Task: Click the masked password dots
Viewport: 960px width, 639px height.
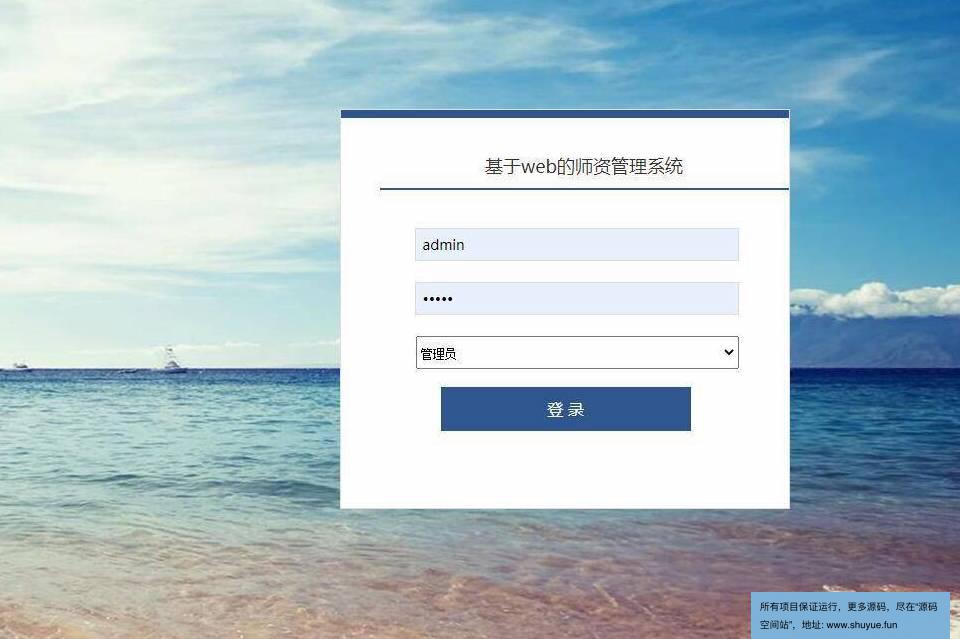Action: 438,299
